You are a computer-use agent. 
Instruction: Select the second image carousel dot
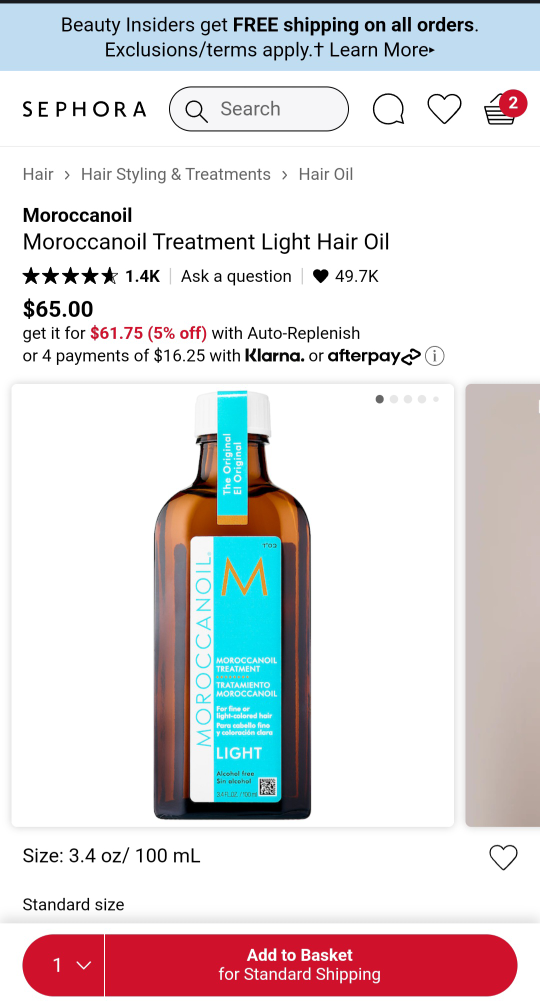coord(394,399)
